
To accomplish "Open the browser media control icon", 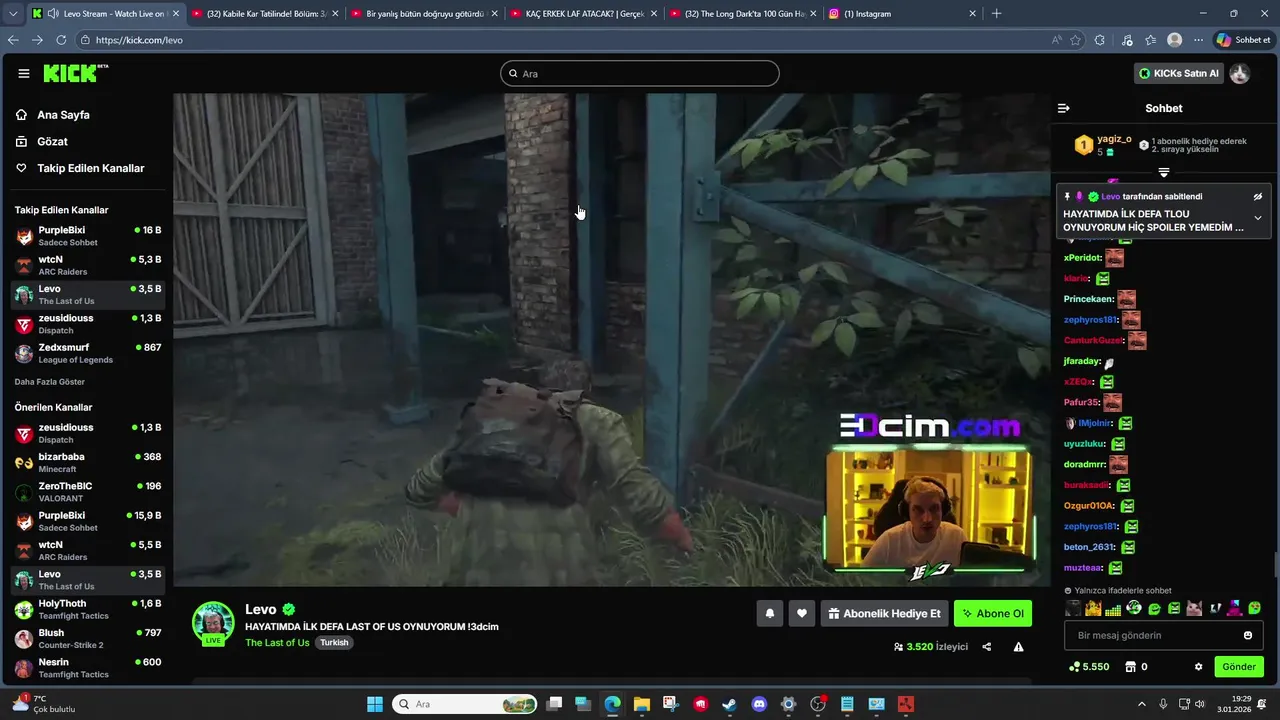I will [x=1127, y=40].
